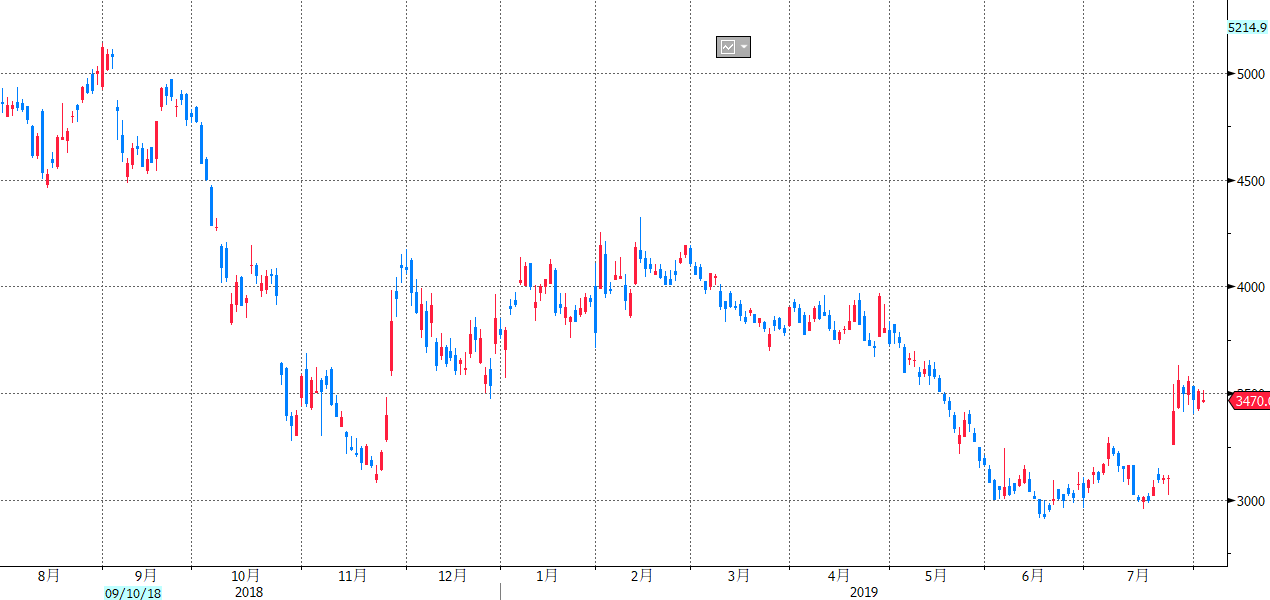The image size is (1270, 600).
Task: Choose the 4月 month axis label
Action: (x=839, y=576)
